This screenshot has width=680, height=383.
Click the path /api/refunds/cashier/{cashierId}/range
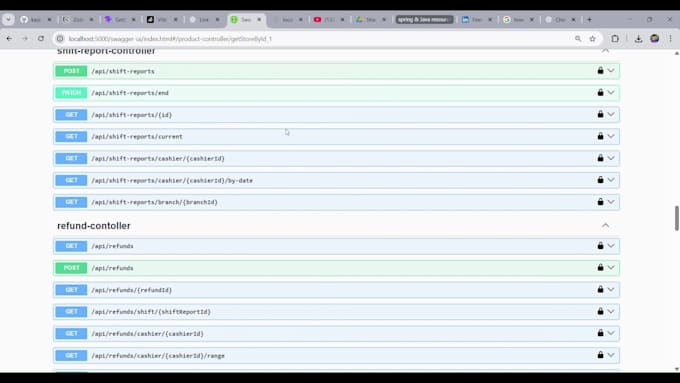point(158,356)
